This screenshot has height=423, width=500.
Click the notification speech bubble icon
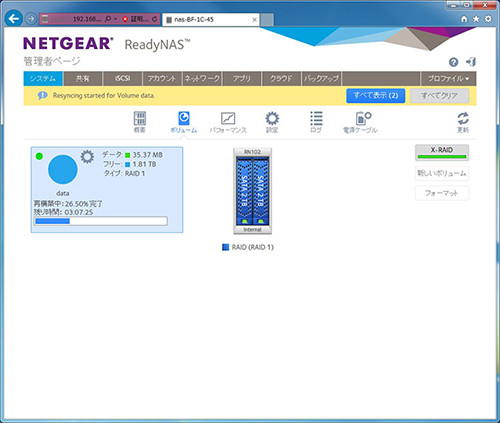42,96
